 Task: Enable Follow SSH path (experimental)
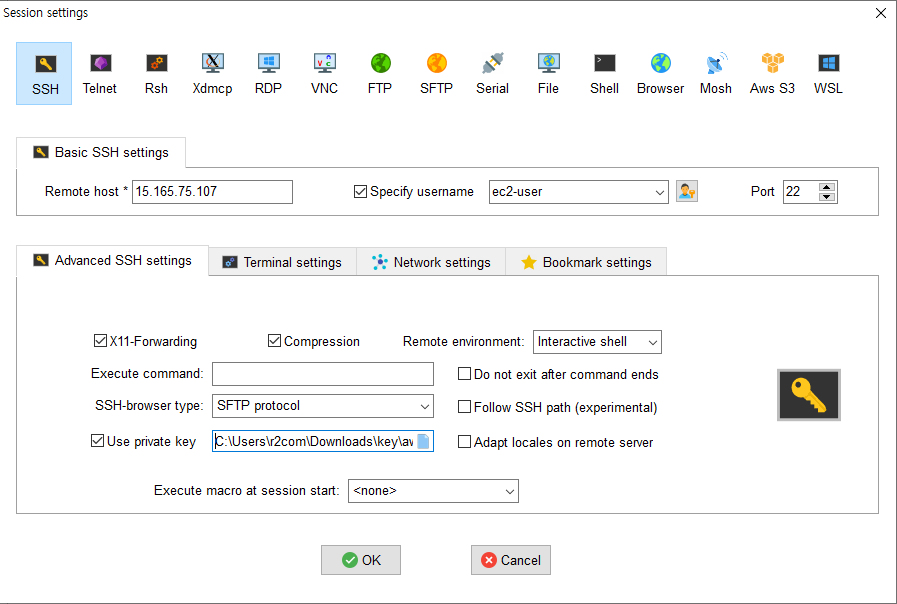465,407
